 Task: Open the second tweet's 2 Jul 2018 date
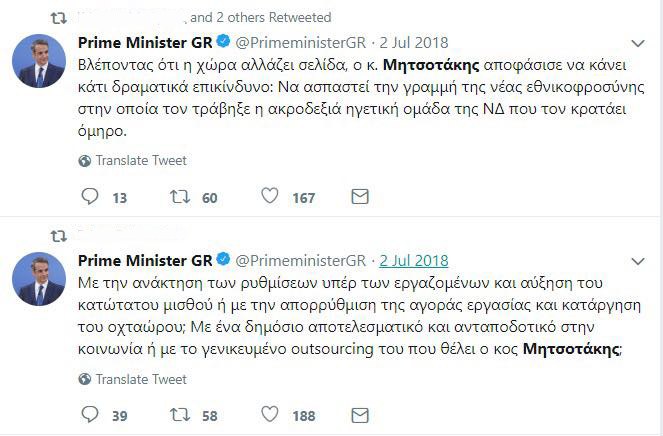[415, 260]
